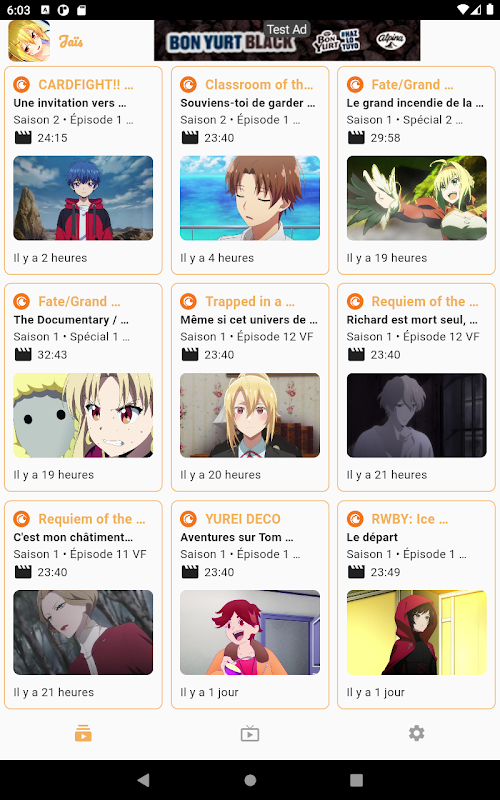
Task: Click Crunchyroll icon on Trapped in a card
Action: 188,302
